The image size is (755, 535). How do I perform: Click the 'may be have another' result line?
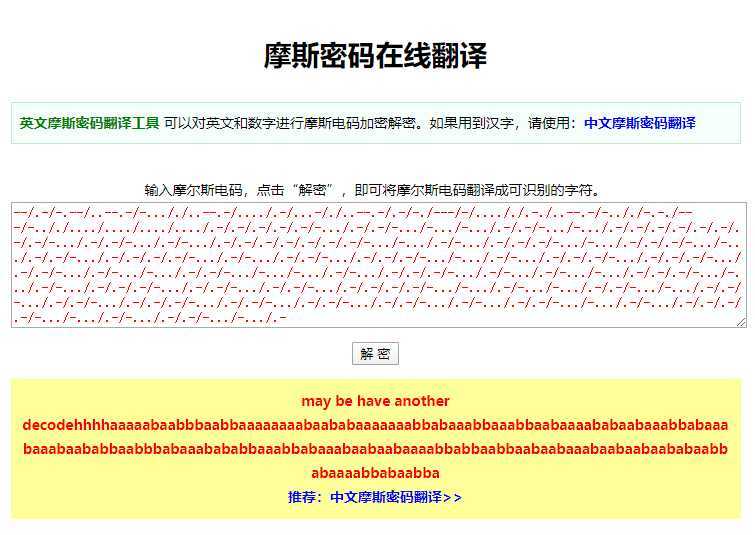(375, 401)
